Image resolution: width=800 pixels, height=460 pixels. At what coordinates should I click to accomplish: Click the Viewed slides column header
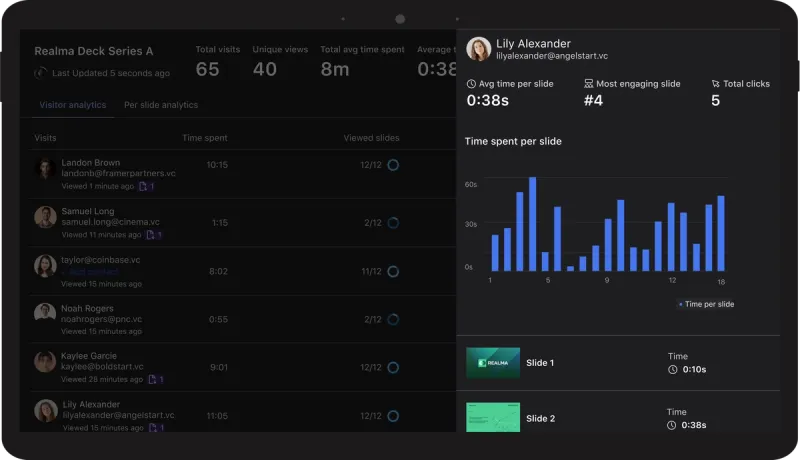371,138
